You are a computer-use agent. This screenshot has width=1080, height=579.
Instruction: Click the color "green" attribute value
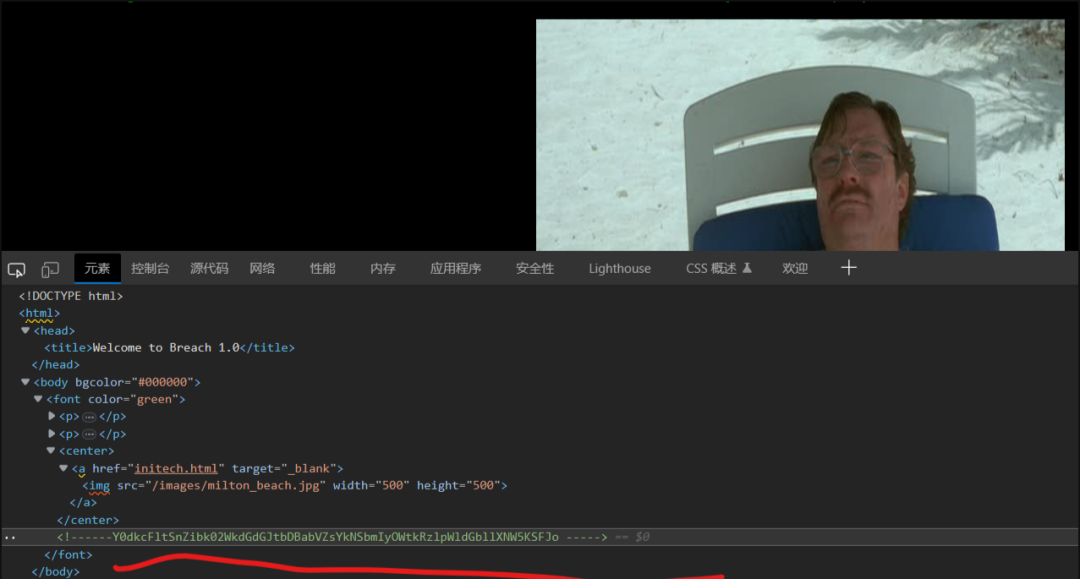coord(152,399)
